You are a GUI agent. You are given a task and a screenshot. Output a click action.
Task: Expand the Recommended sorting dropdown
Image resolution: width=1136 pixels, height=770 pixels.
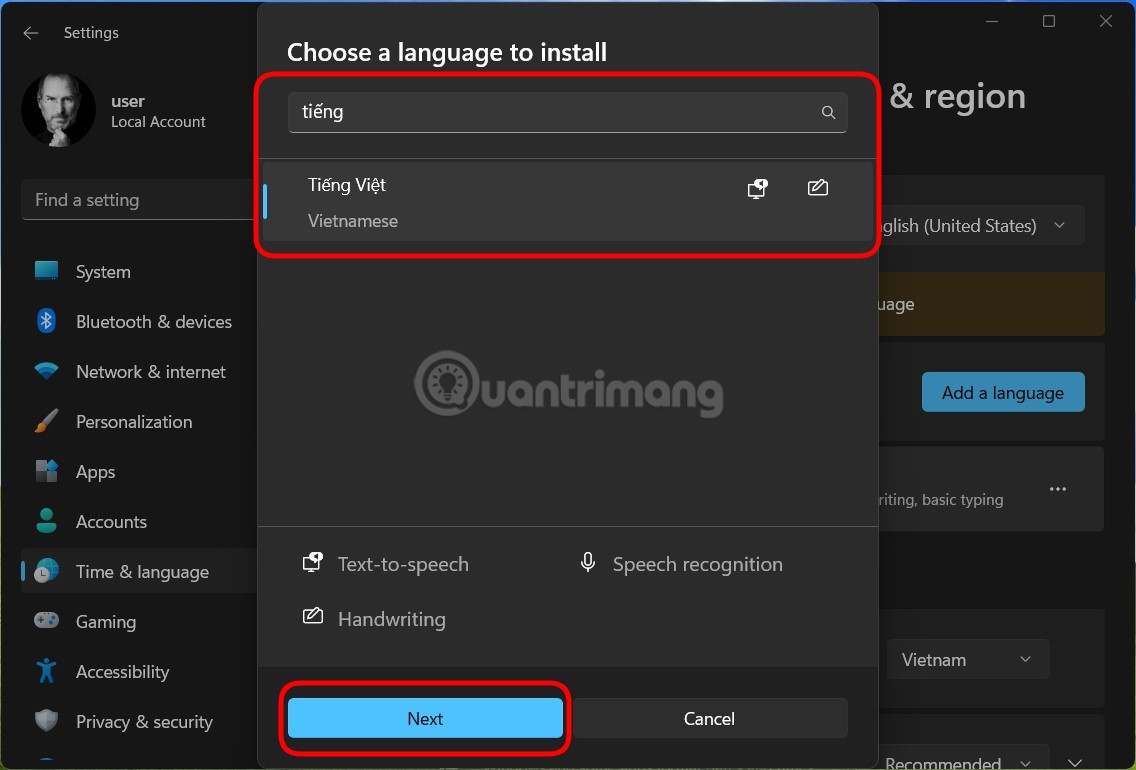click(x=1024, y=761)
